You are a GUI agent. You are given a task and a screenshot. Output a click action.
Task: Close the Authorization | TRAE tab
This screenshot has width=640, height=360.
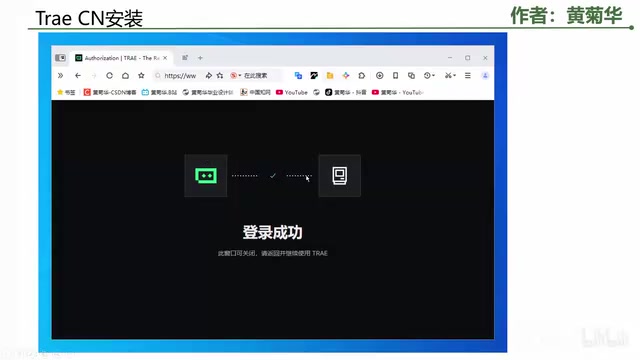[x=165, y=58]
